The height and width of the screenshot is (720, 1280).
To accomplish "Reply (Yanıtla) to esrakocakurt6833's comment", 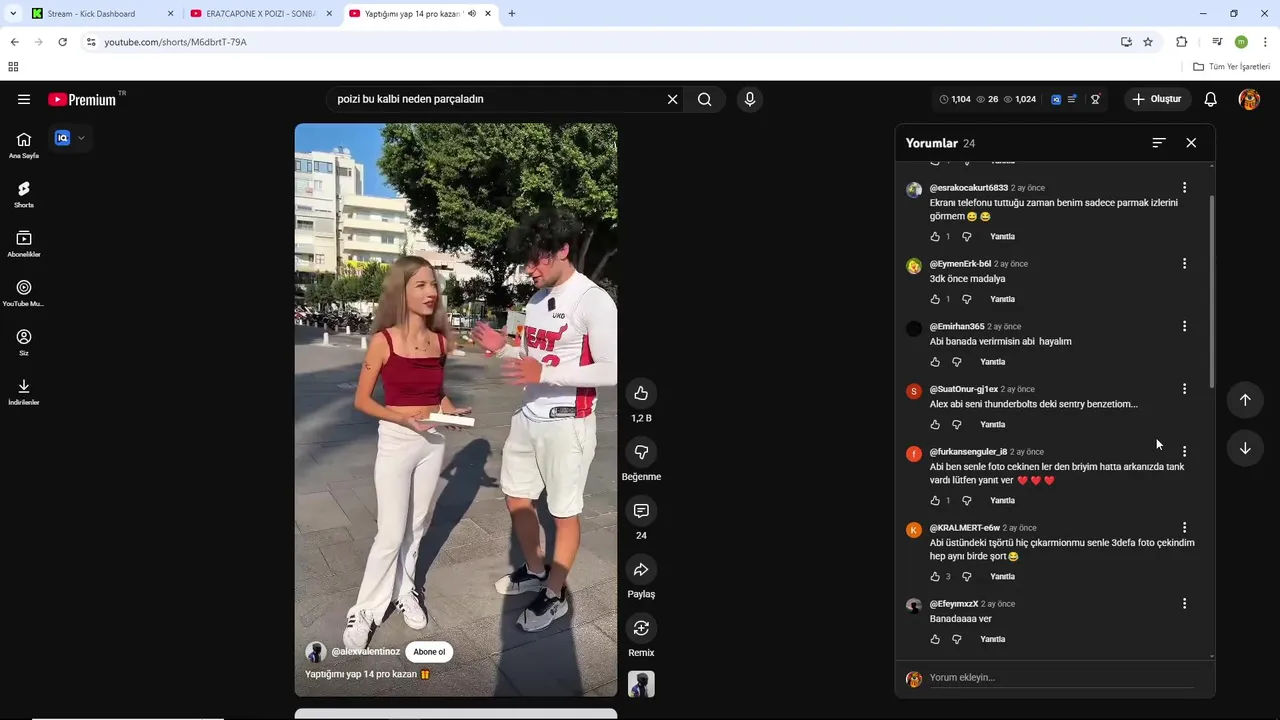I will tap(1002, 237).
